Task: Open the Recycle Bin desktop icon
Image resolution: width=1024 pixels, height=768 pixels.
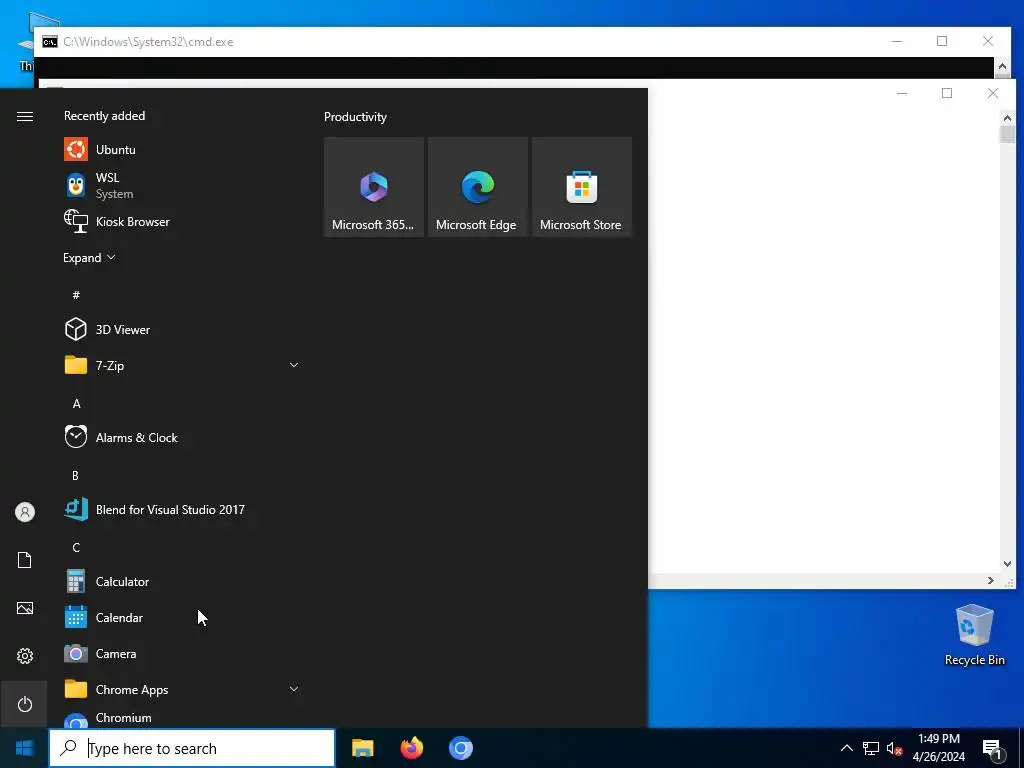Action: pos(974,635)
